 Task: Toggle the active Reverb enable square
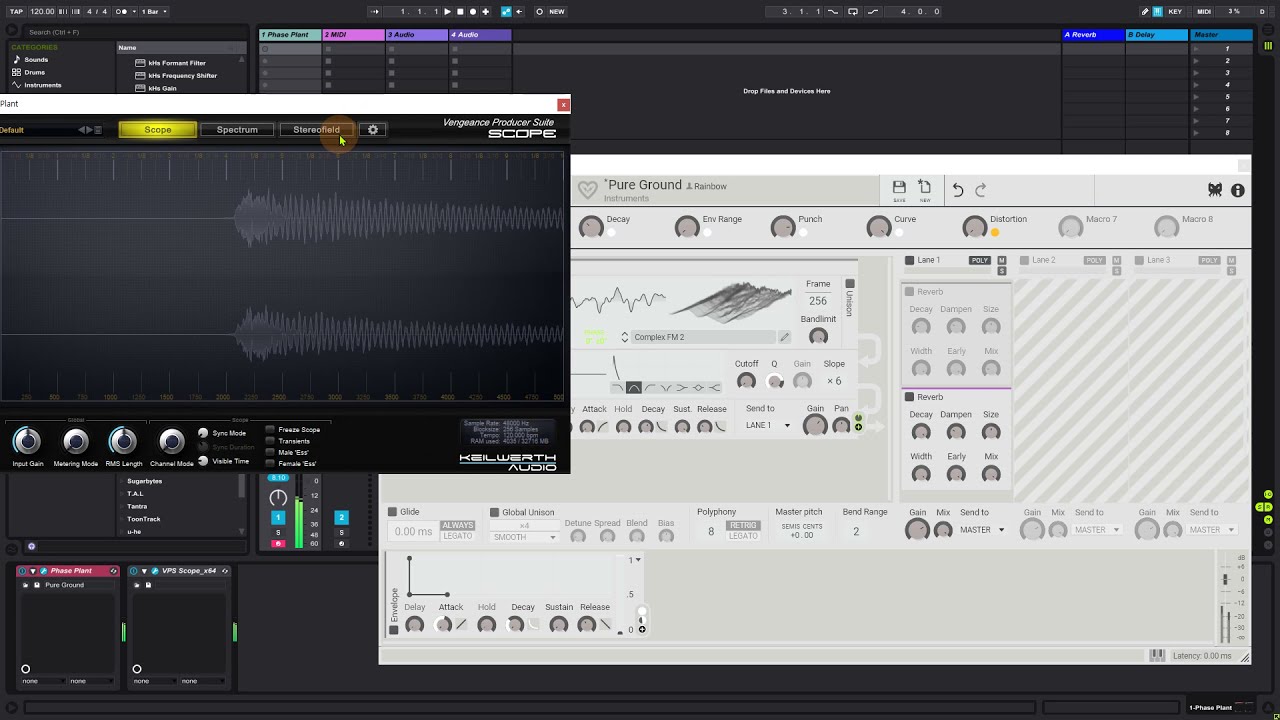[910, 397]
